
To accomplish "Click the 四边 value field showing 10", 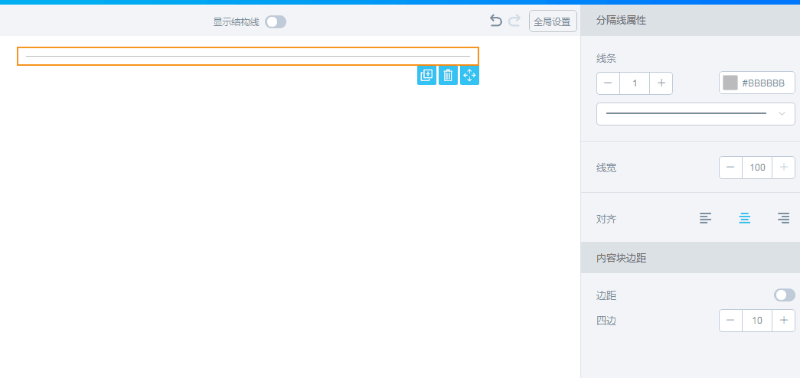I will tap(758, 320).
